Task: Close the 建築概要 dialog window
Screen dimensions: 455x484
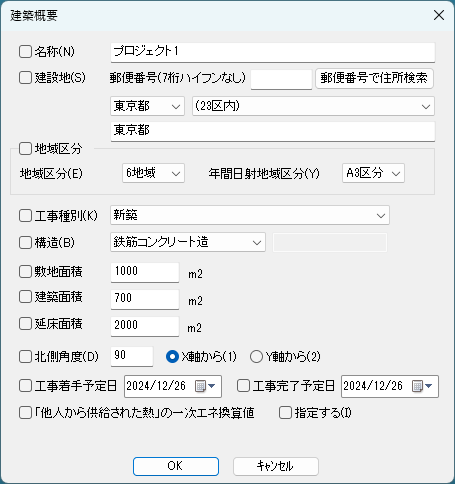Action: coord(439,15)
